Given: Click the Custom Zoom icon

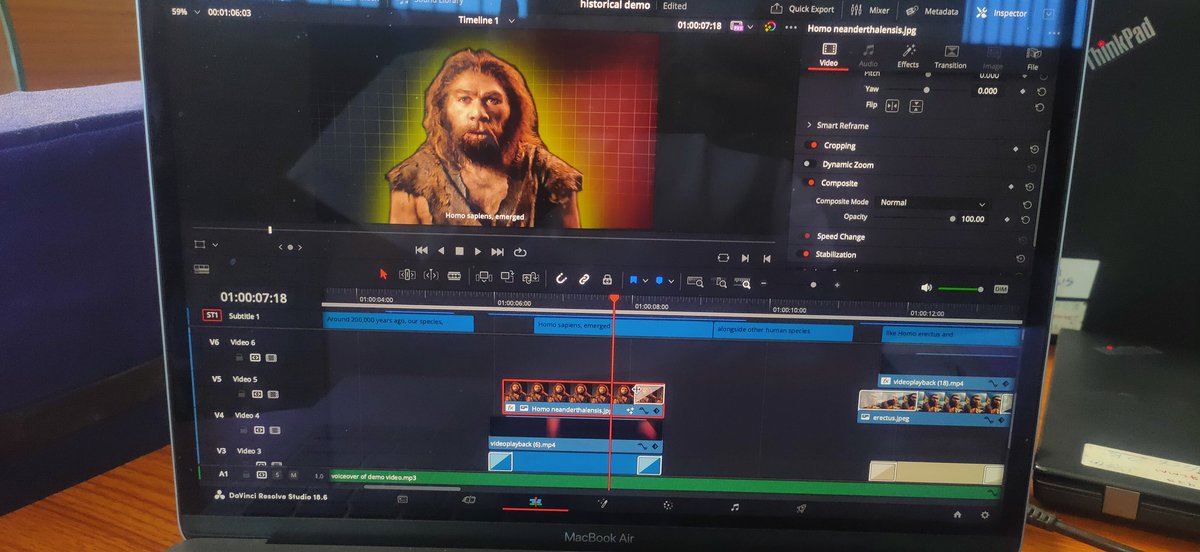Looking at the screenshot, I should (x=743, y=284).
